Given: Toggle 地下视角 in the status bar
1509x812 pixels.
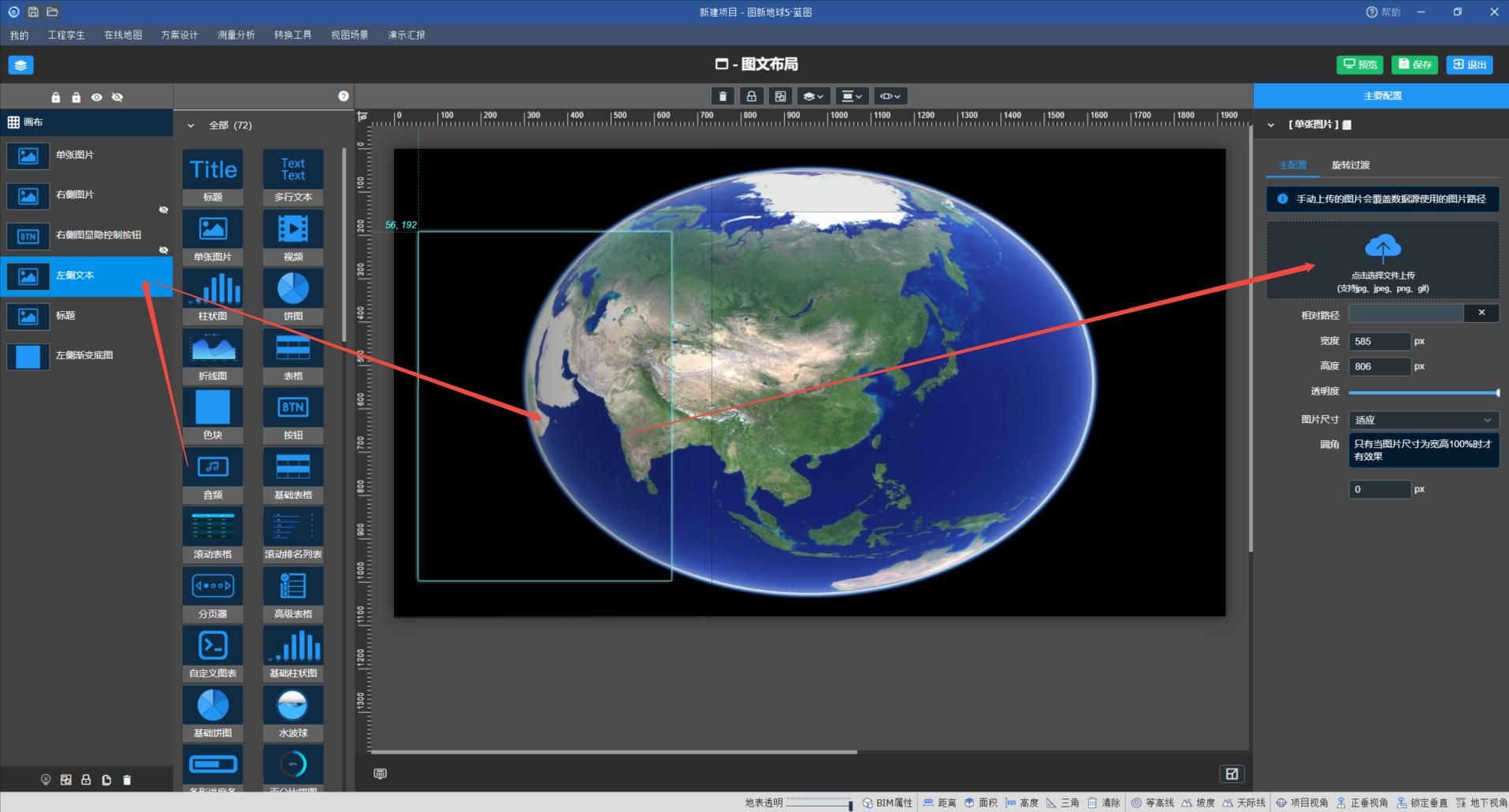Looking at the screenshot, I should [1481, 803].
